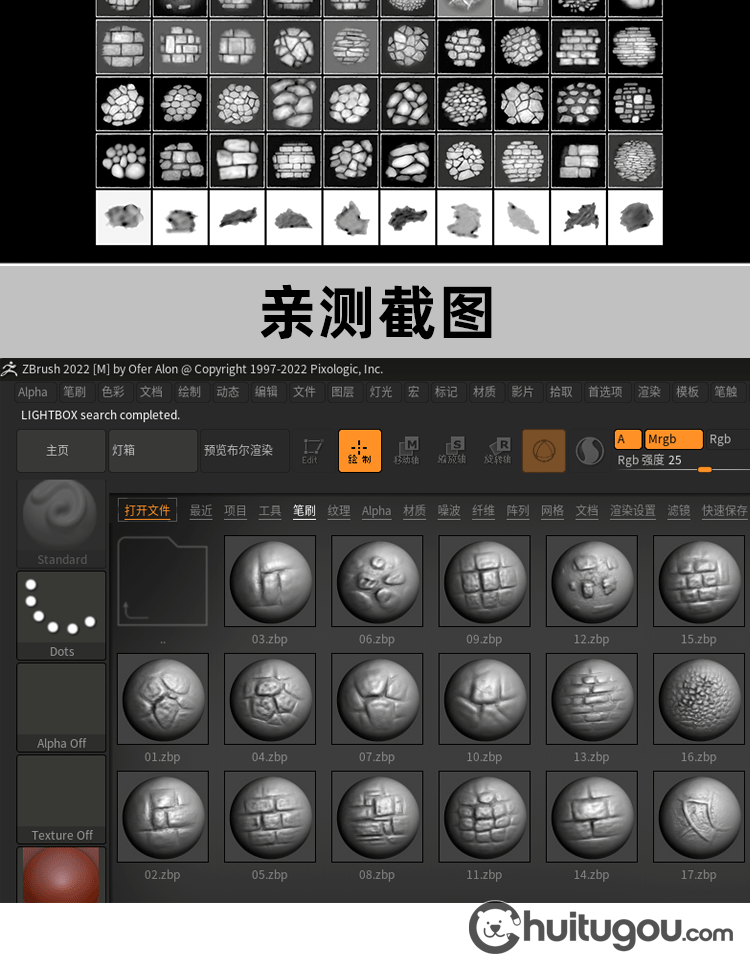Toggle the orange Gizmo 3D button
Viewport: 750px width, 960px height.
point(544,451)
